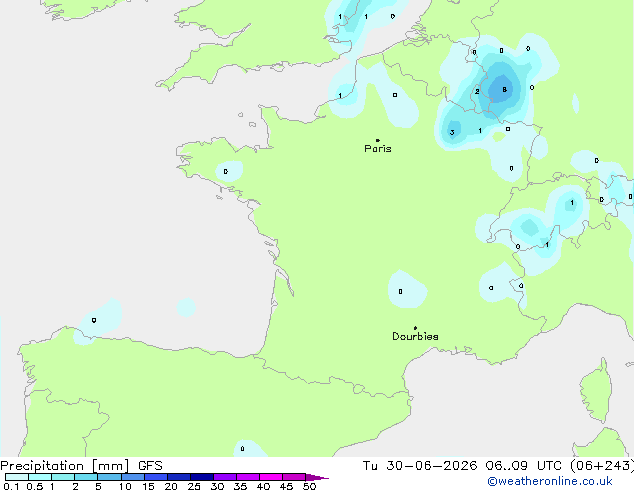Viewport: 634px width, 490px height.
Task: Click the 40 legend scale label
Action: pos(263,486)
